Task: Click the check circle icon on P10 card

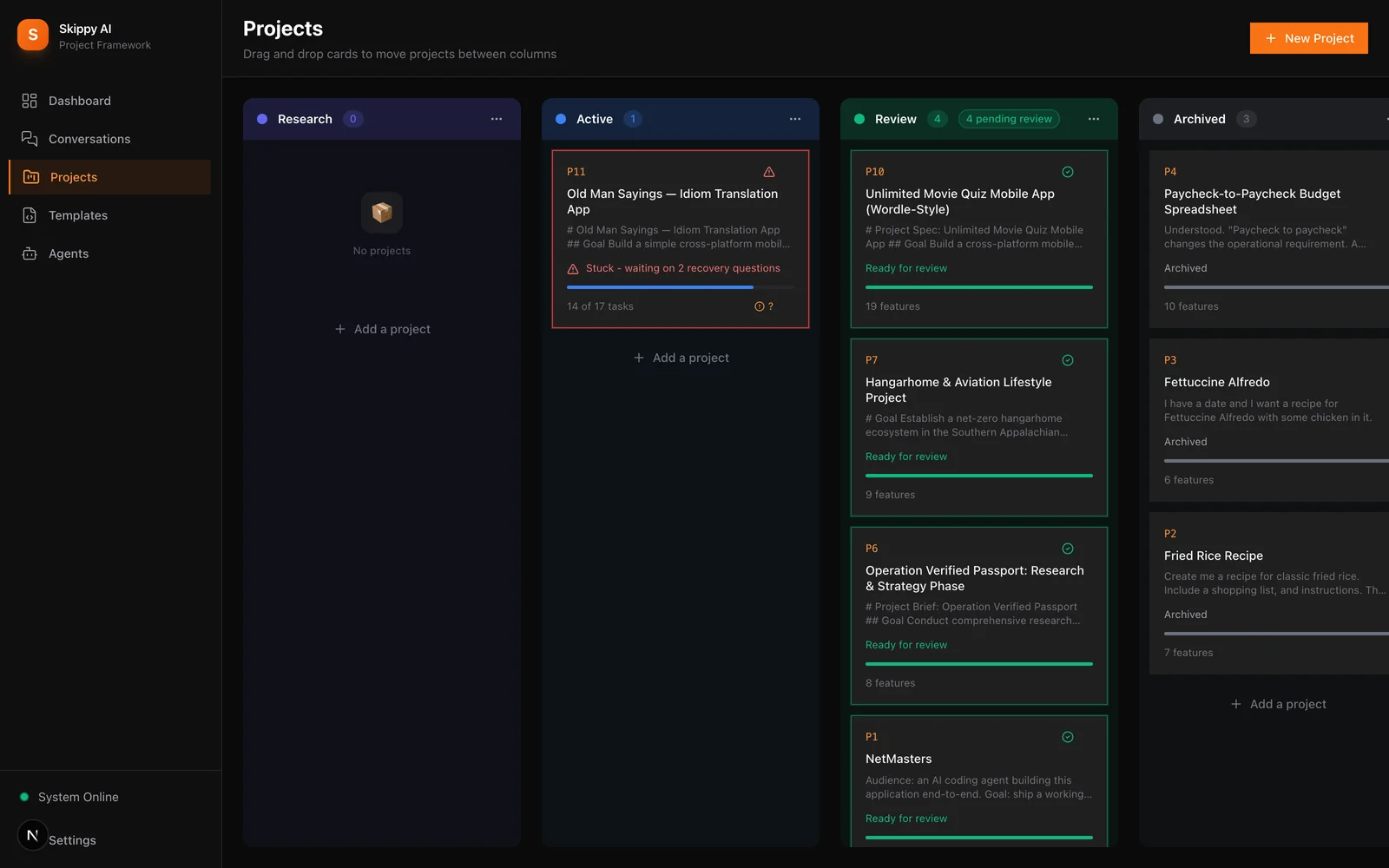Action: click(x=1068, y=172)
